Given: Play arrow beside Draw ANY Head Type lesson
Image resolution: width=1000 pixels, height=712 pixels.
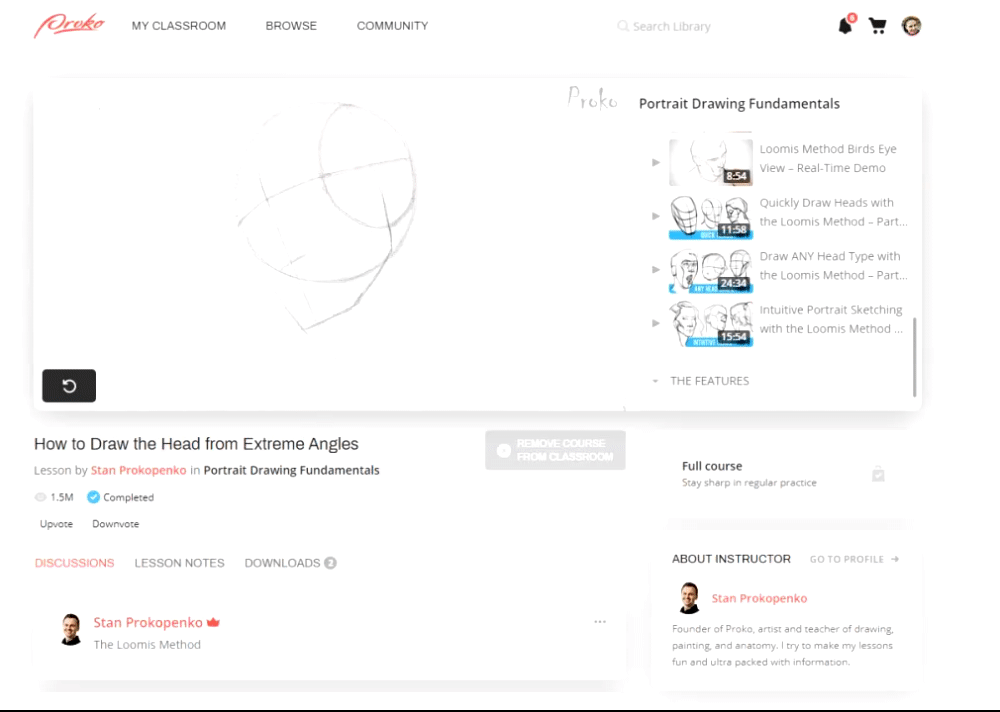Looking at the screenshot, I should pos(656,270).
